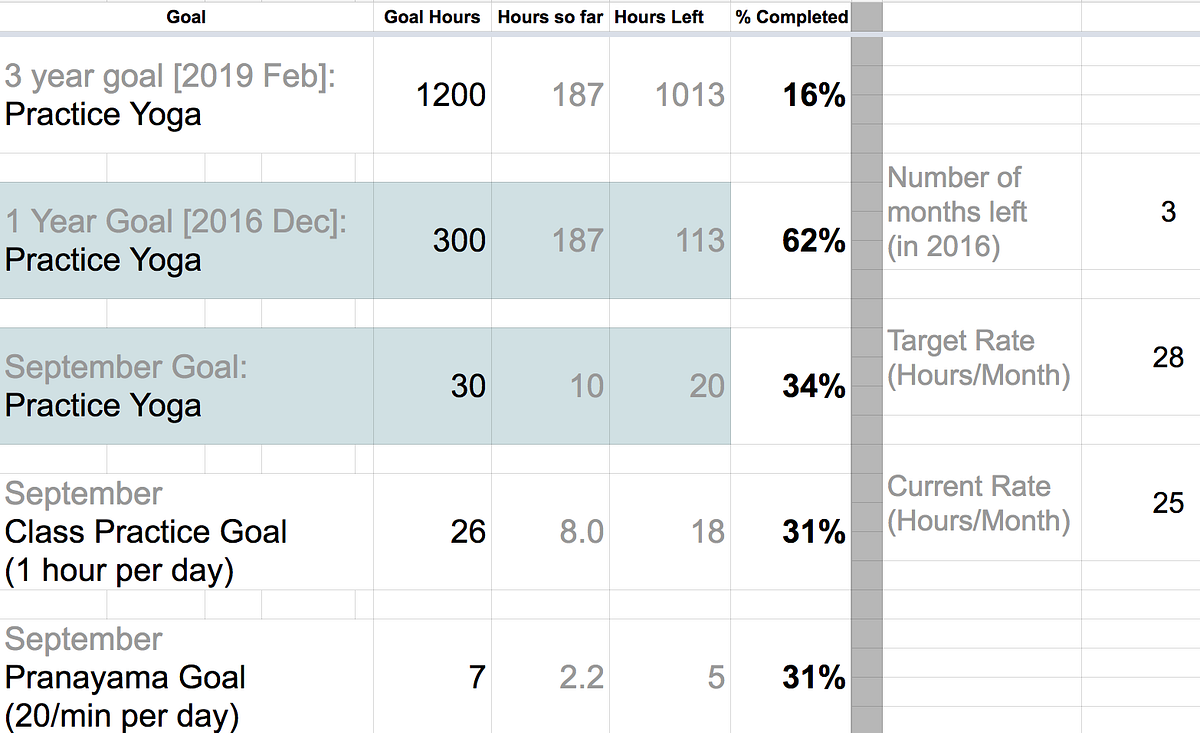Click the 62% completed cell
Screen dimensions: 1200x733
pos(791,240)
